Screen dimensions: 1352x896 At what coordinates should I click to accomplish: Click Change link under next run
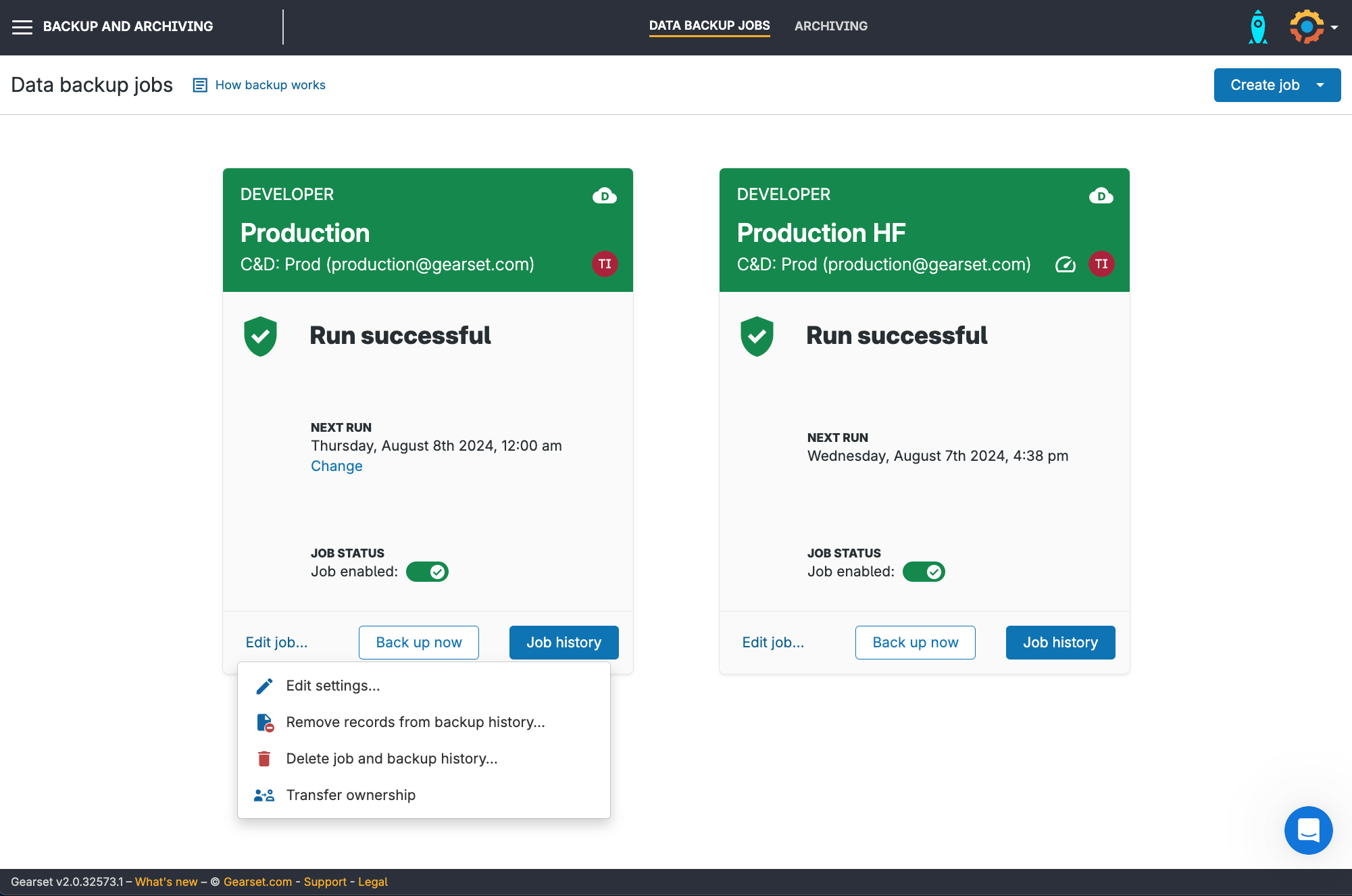tap(336, 466)
